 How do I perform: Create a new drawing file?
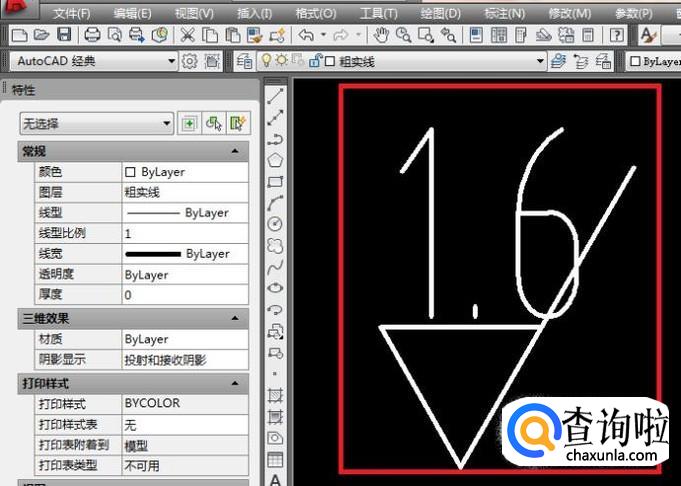[x=20, y=35]
